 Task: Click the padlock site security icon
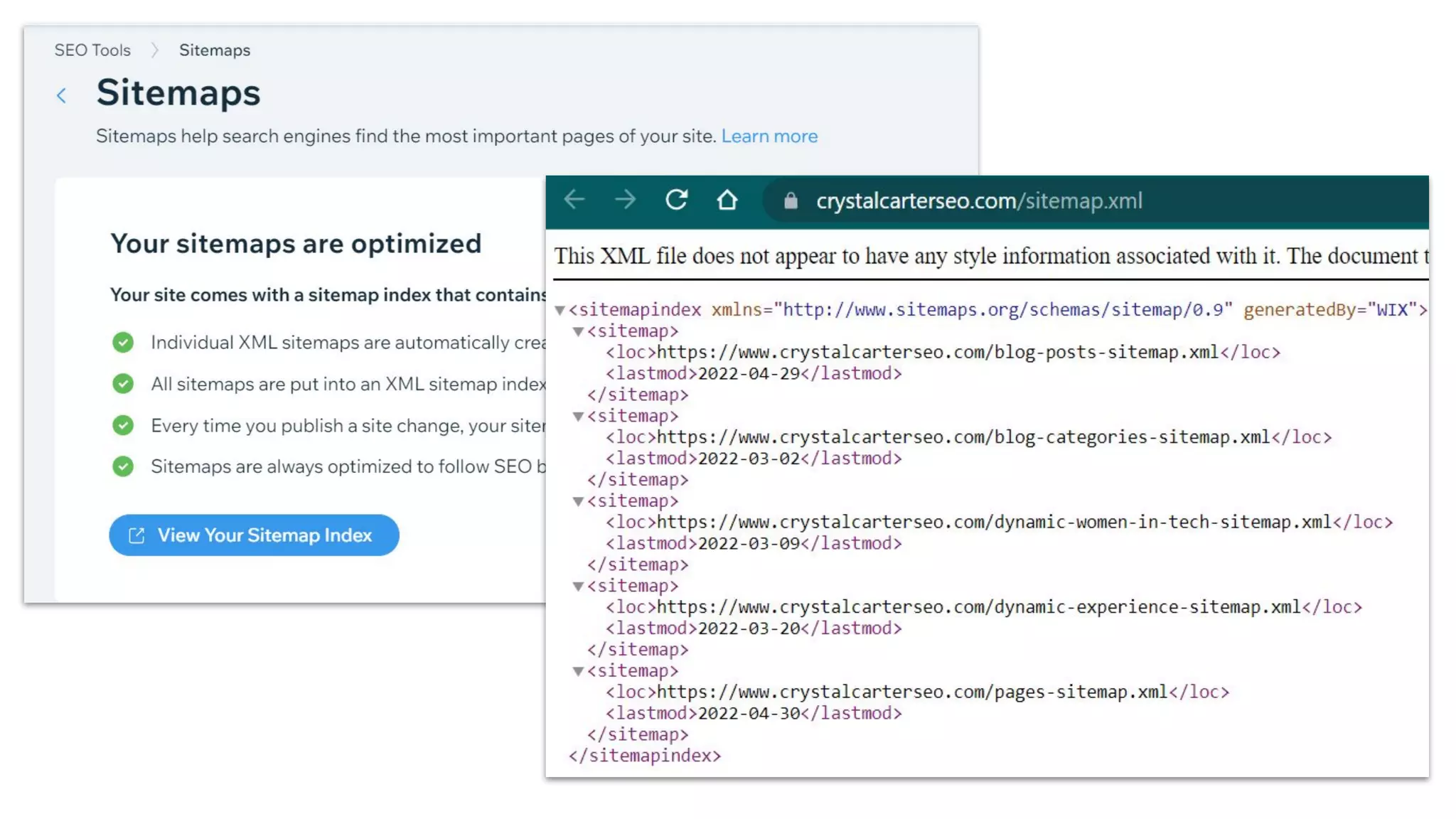point(791,201)
